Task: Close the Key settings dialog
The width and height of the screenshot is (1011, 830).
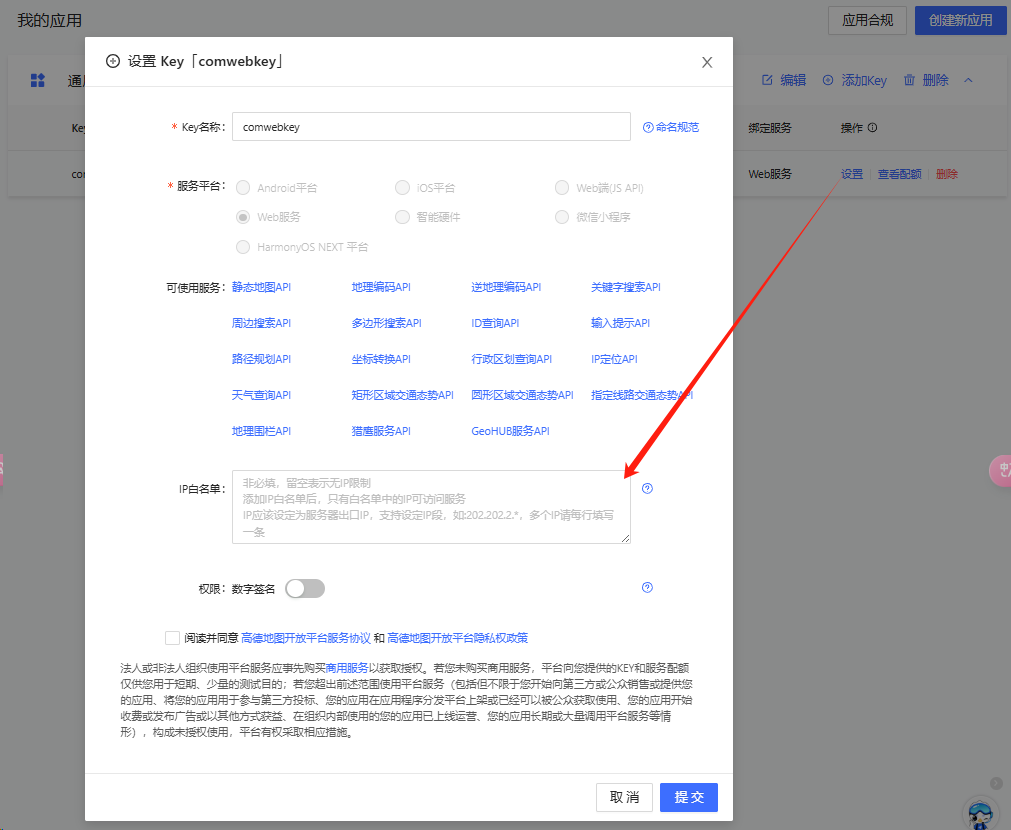Action: coord(707,63)
